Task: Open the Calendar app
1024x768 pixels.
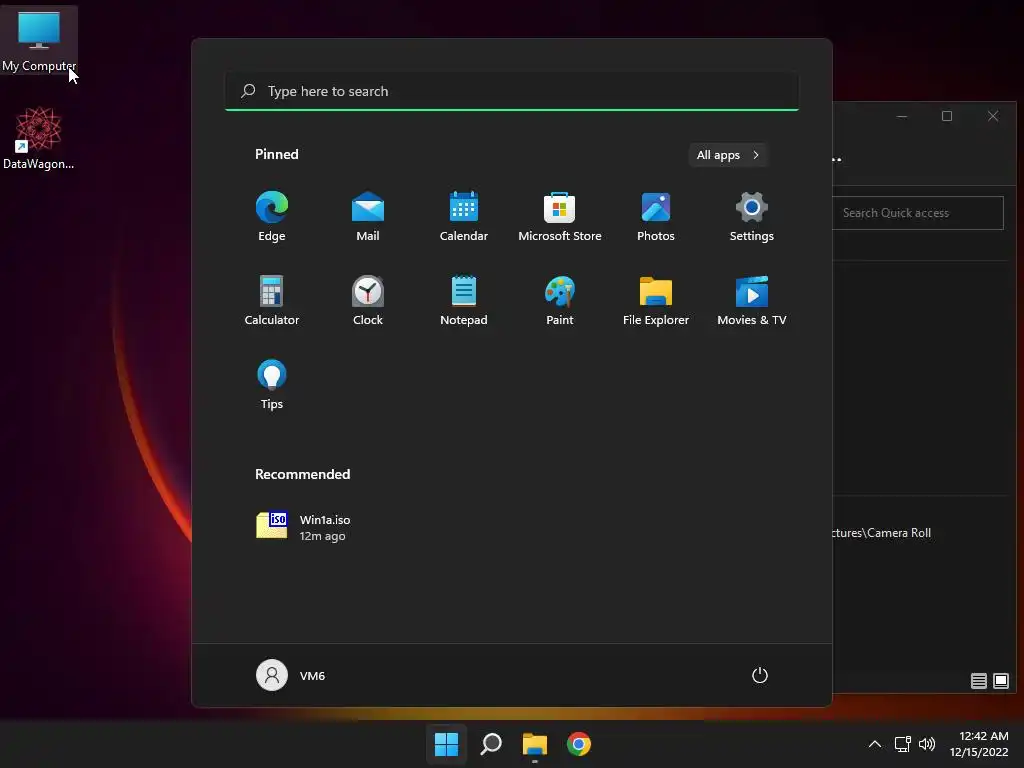Action: tap(464, 216)
